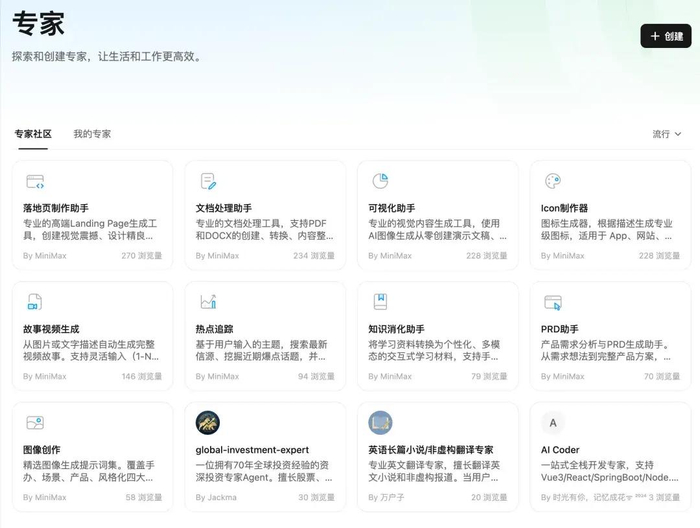The width and height of the screenshot is (700, 528).
Task: Click the By 万户子 author label
Action: [386, 497]
